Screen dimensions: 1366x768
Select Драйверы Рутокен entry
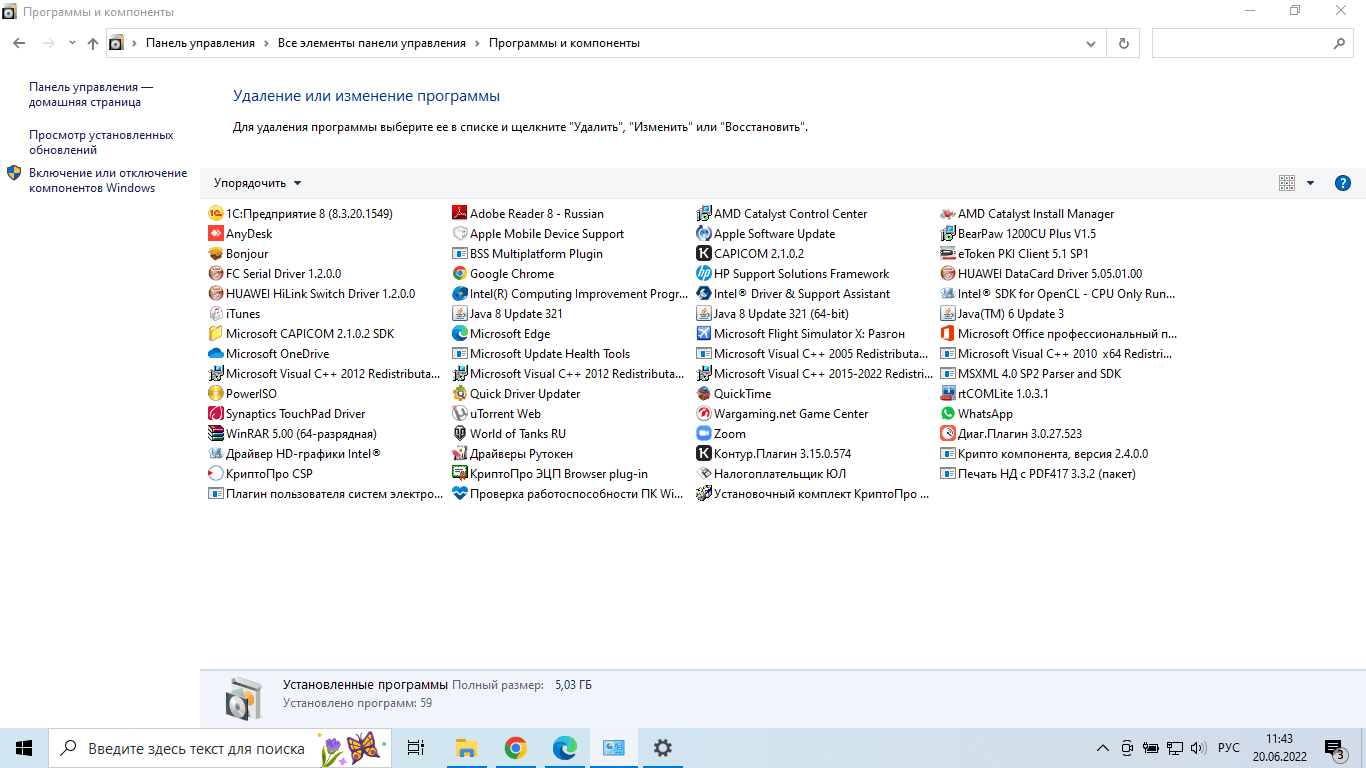pos(512,454)
